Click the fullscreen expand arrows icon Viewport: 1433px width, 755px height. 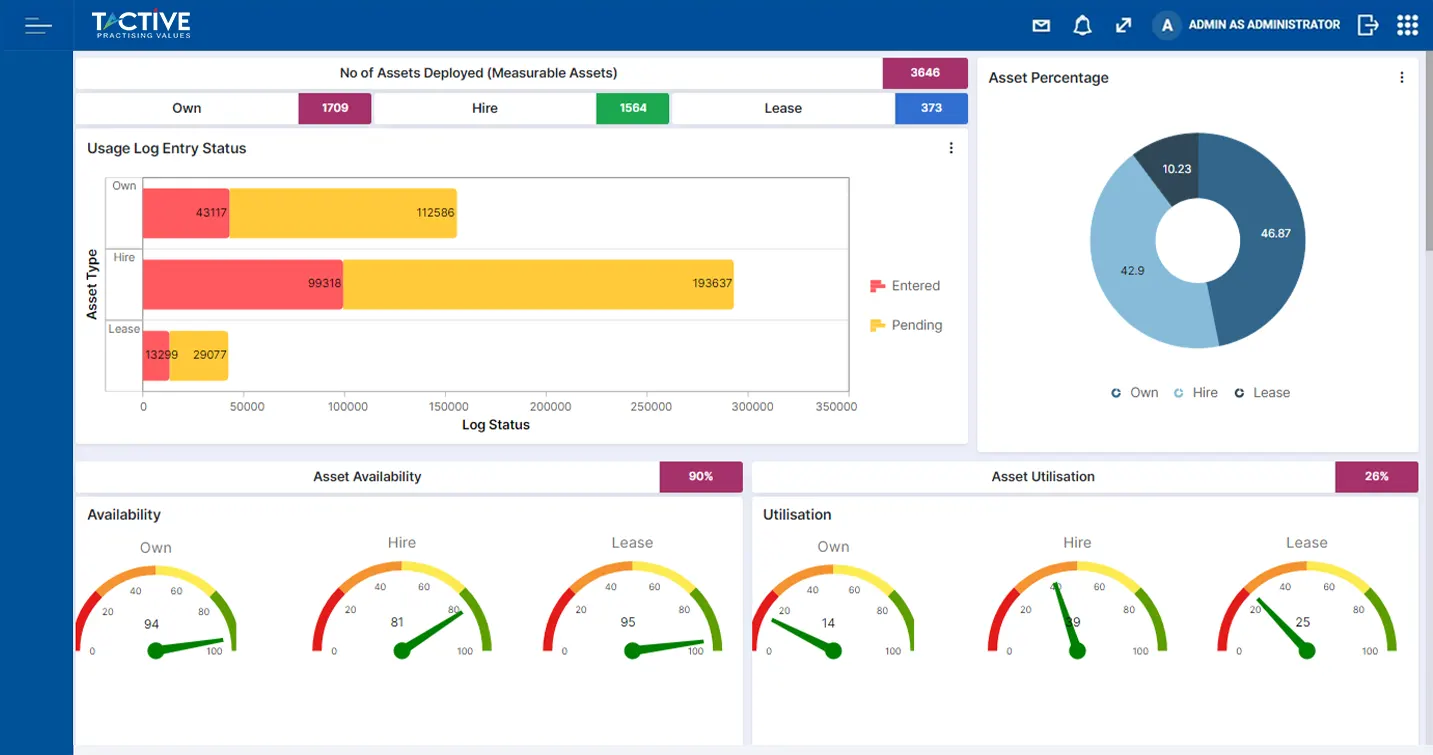[1123, 26]
